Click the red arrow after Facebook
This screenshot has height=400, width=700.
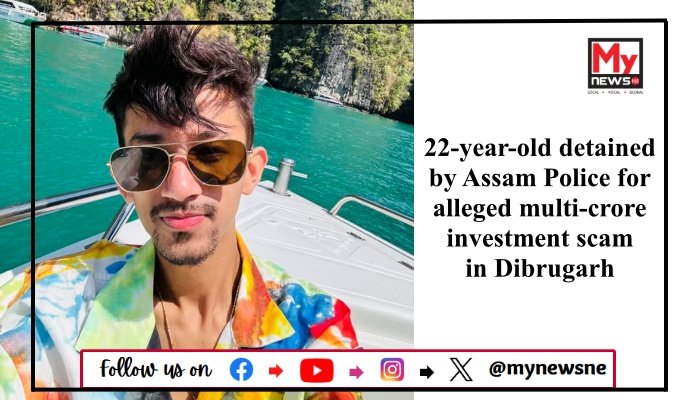click(276, 371)
